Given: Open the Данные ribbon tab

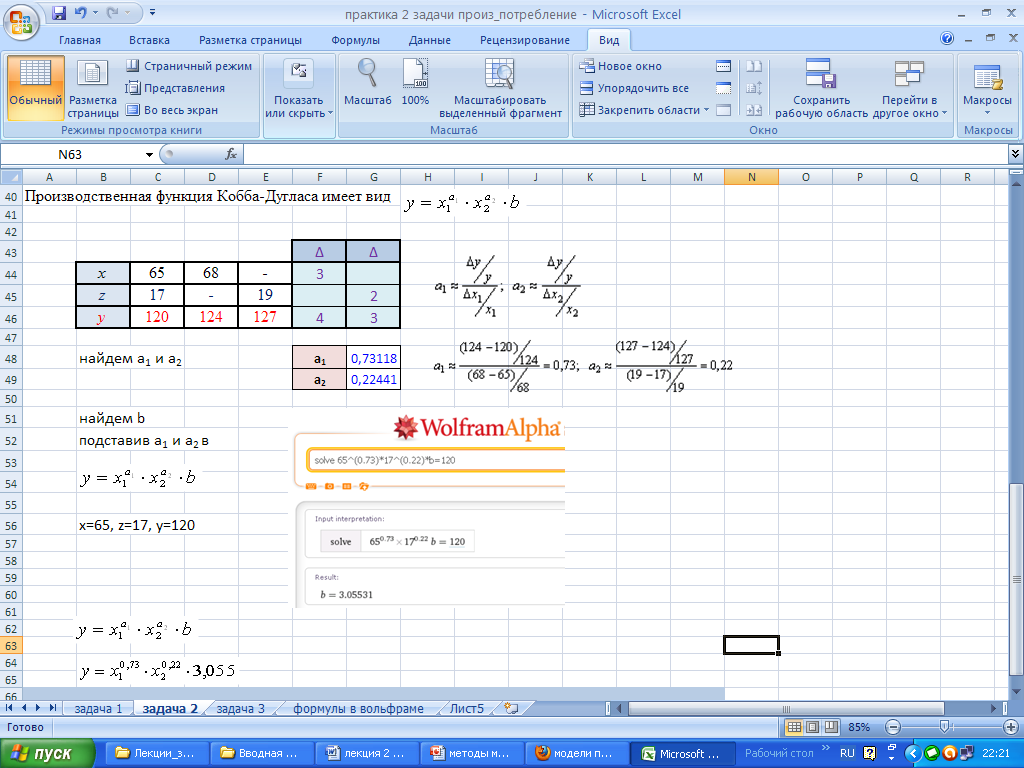Looking at the screenshot, I should [430, 40].
